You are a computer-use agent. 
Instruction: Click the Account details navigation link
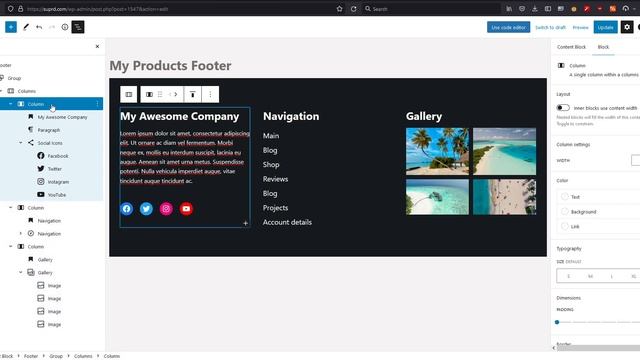pyautogui.click(x=287, y=222)
